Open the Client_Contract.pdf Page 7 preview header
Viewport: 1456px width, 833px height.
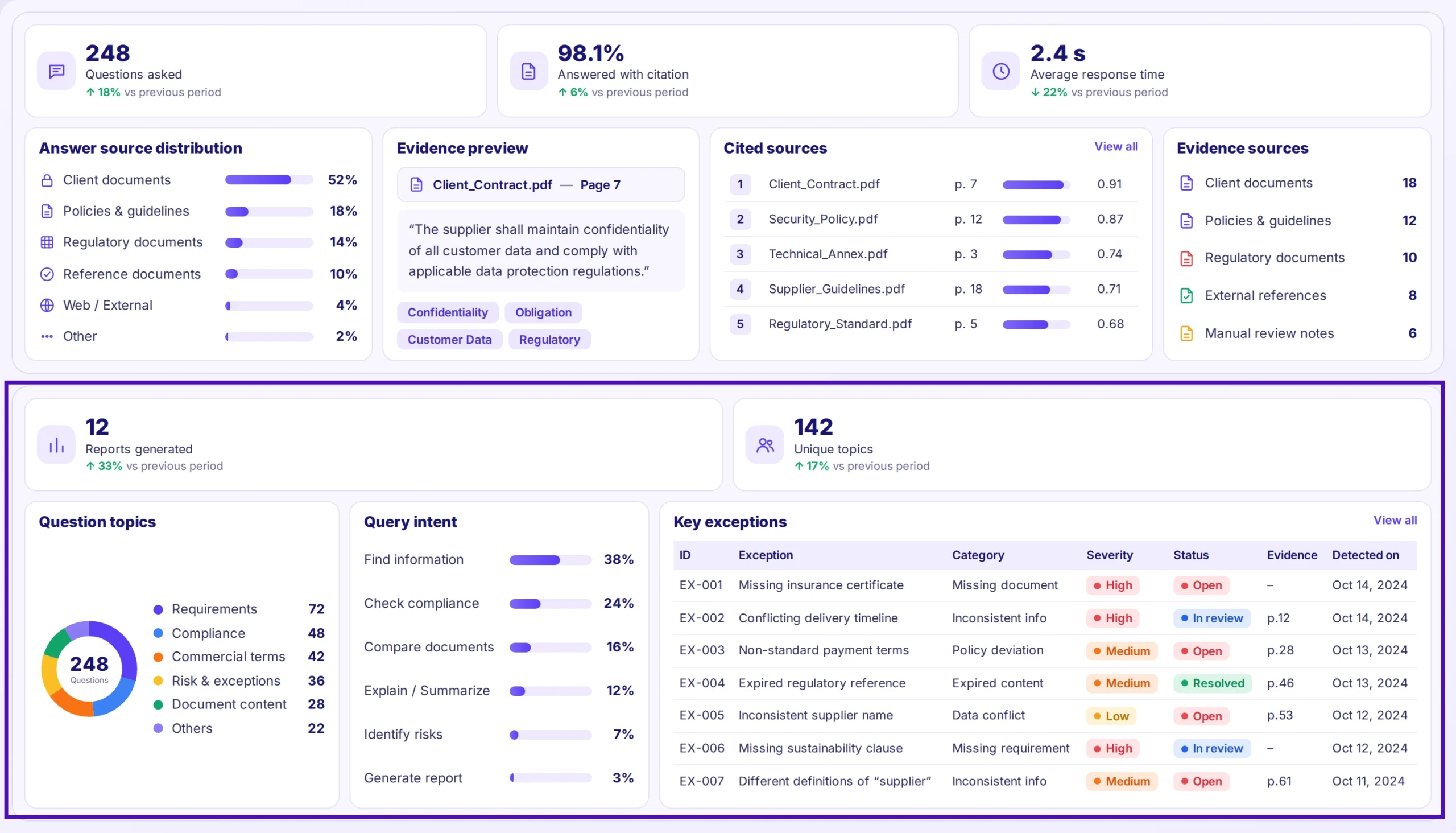(x=541, y=185)
